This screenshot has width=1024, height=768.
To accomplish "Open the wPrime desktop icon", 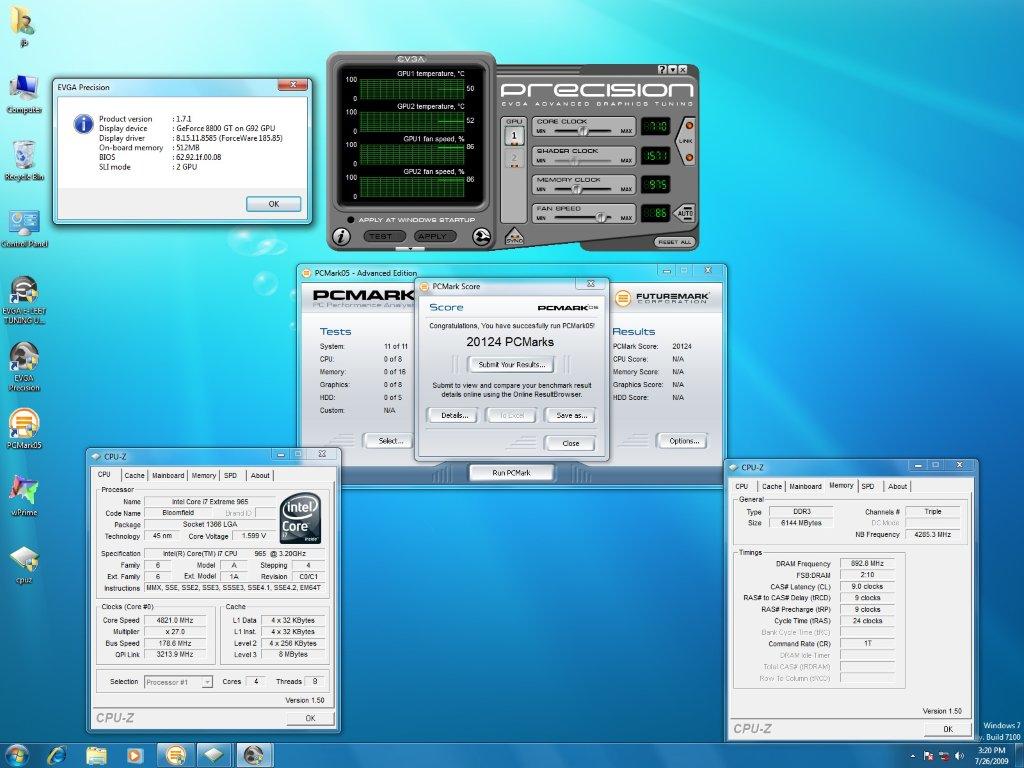I will click(x=24, y=496).
